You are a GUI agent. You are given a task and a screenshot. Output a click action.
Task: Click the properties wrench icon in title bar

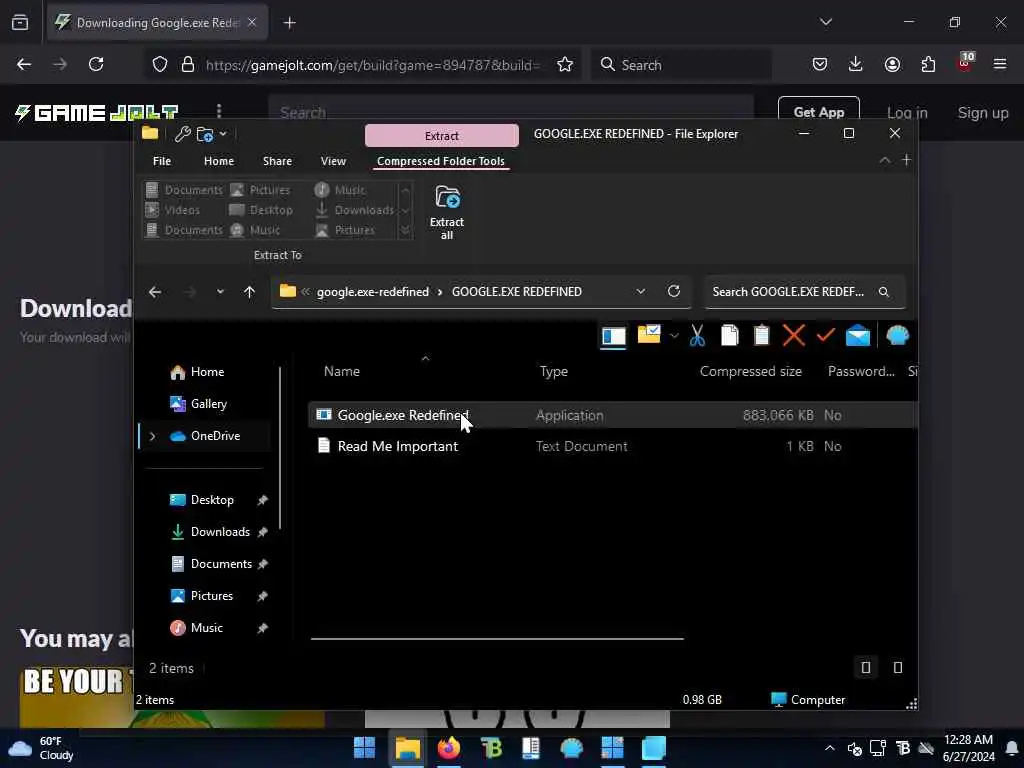coord(182,134)
